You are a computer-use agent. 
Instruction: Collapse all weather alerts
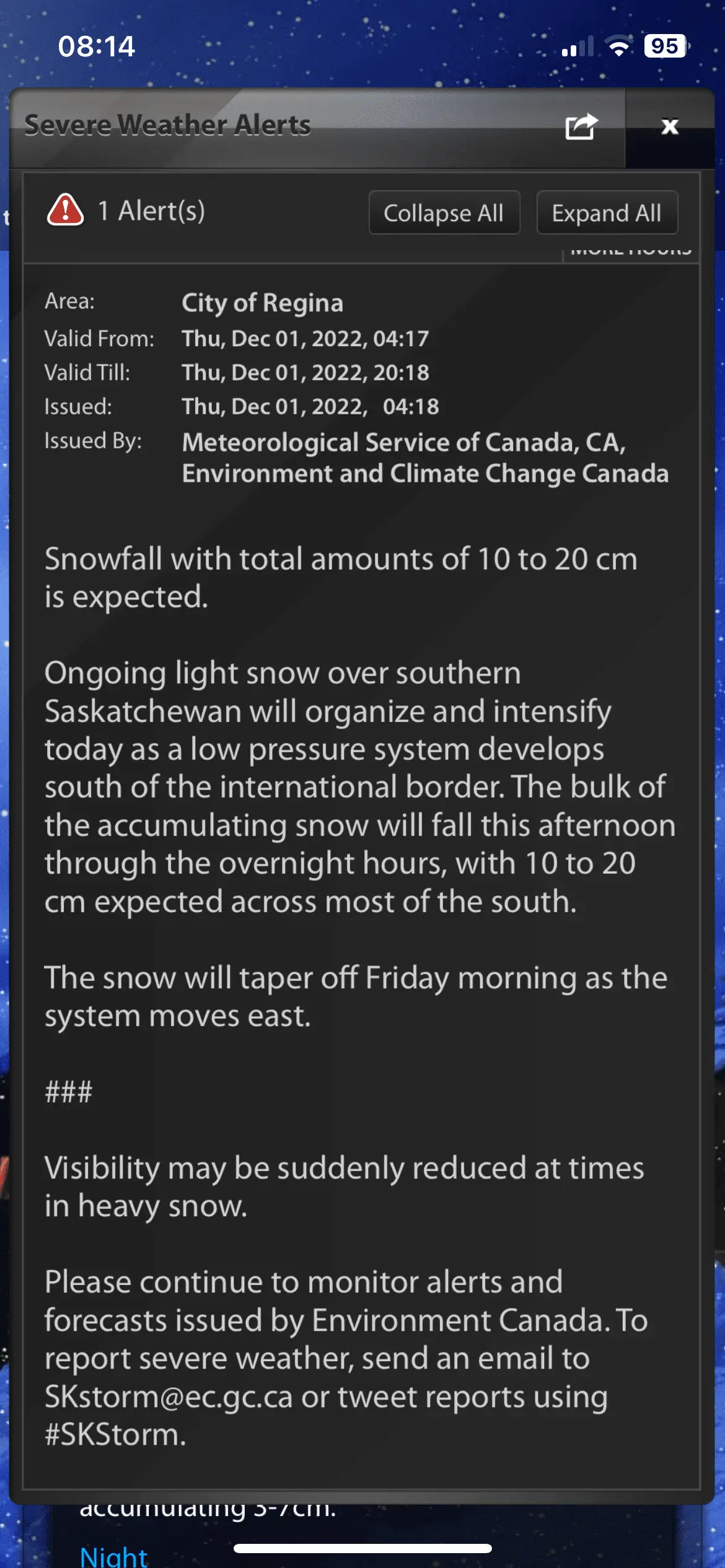444,213
